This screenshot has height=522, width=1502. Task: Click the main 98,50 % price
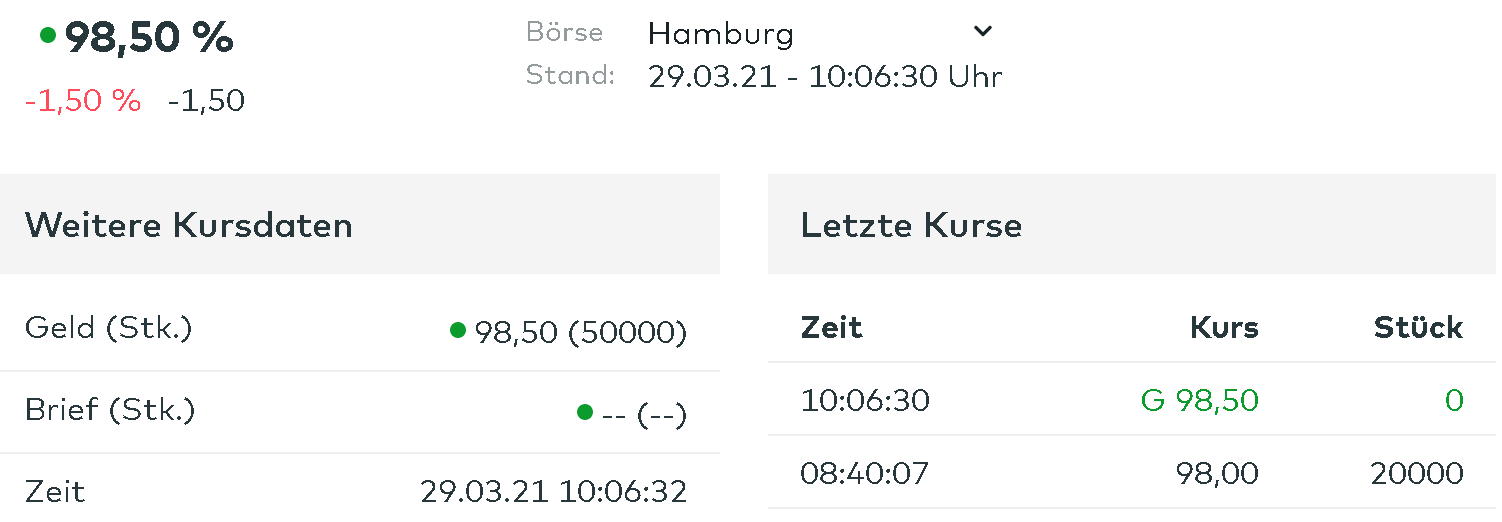pyautogui.click(x=149, y=38)
